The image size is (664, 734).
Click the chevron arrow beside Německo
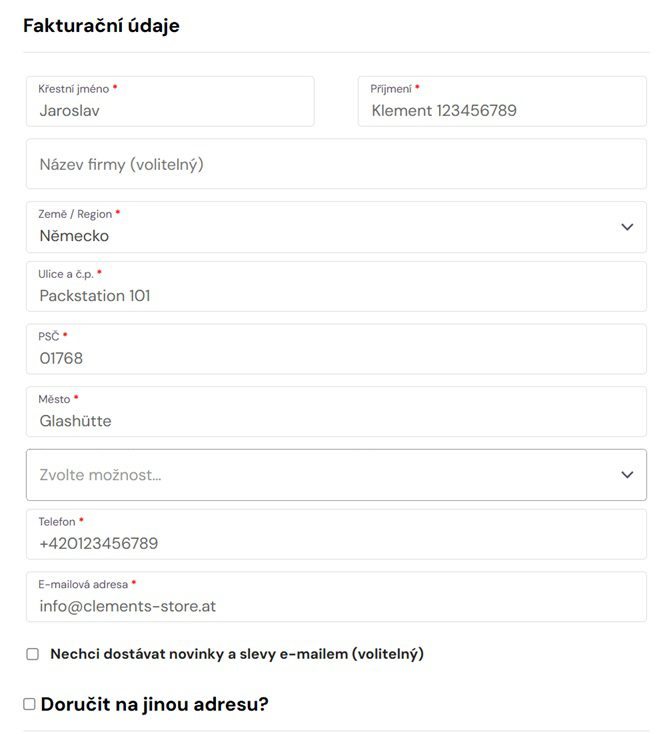pos(627,227)
